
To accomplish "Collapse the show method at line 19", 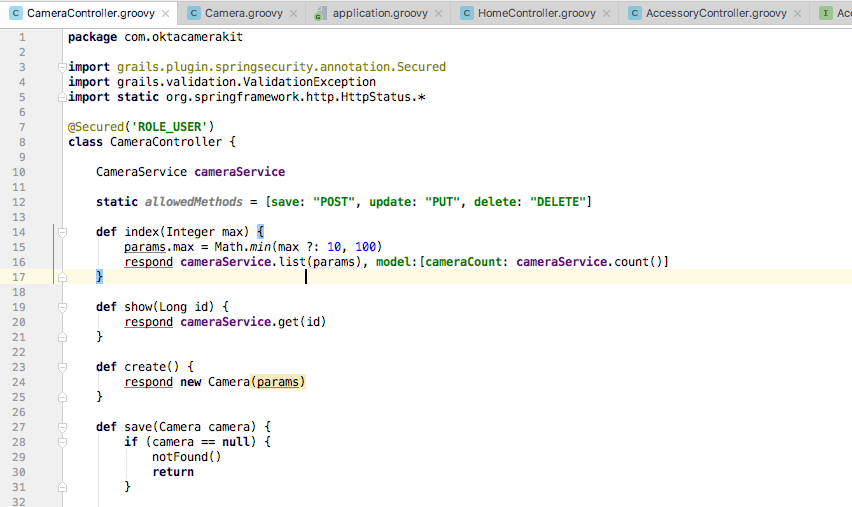I will (x=62, y=307).
